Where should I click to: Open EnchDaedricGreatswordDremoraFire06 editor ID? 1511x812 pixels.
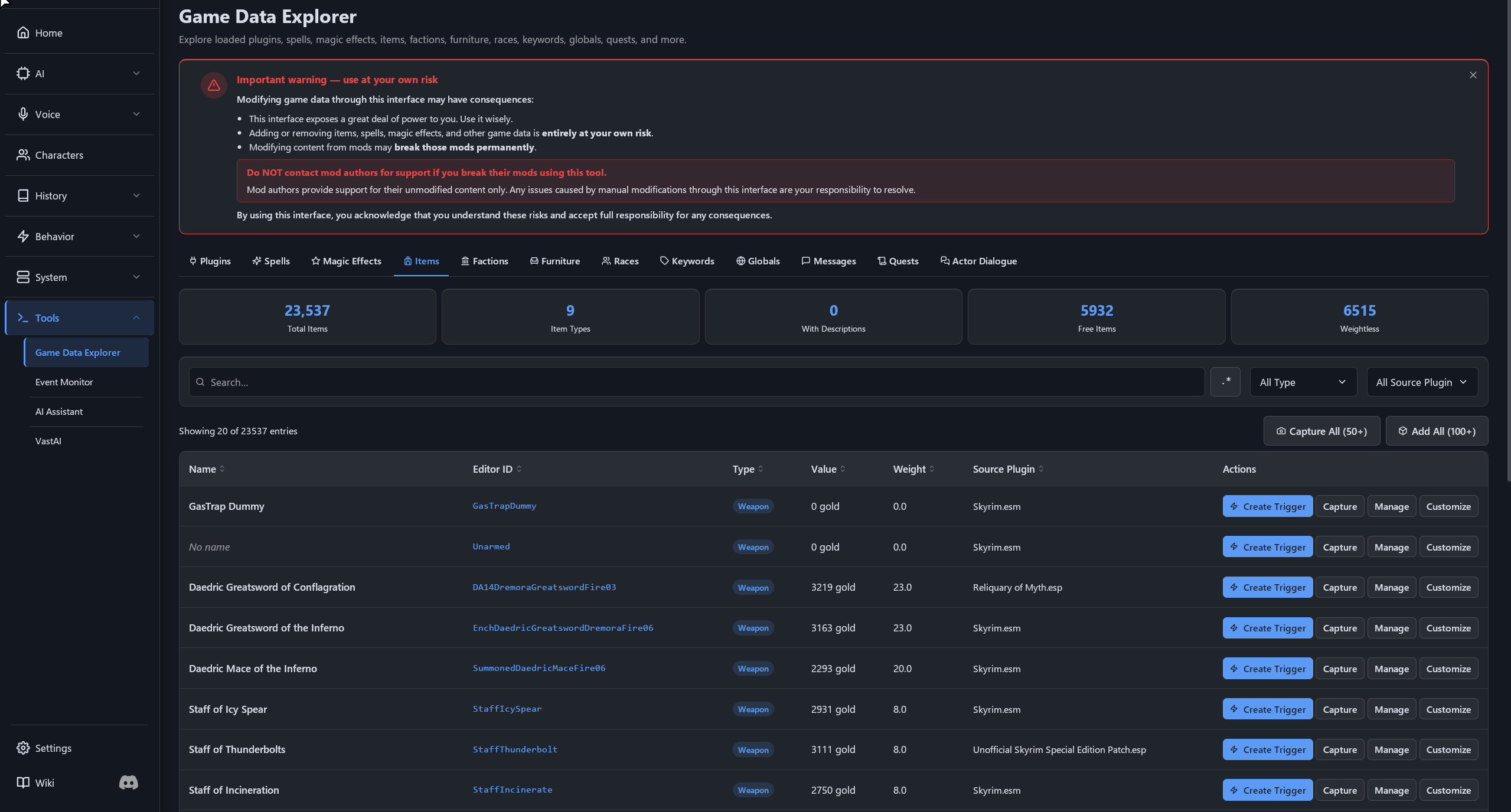[563, 628]
